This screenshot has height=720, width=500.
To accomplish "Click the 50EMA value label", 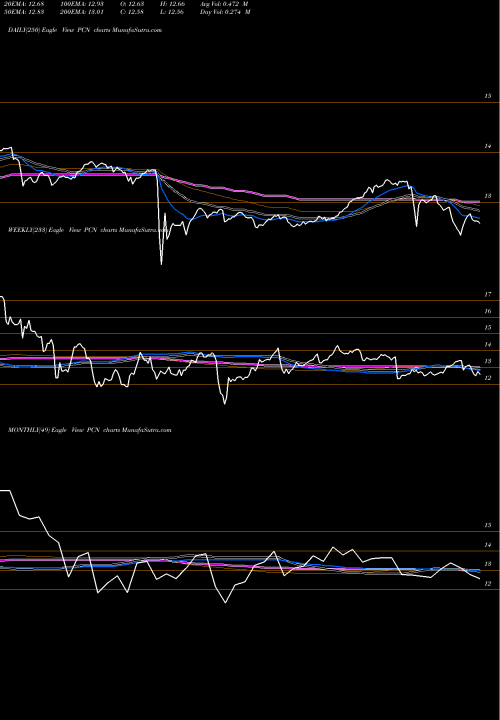I will (23, 12).
